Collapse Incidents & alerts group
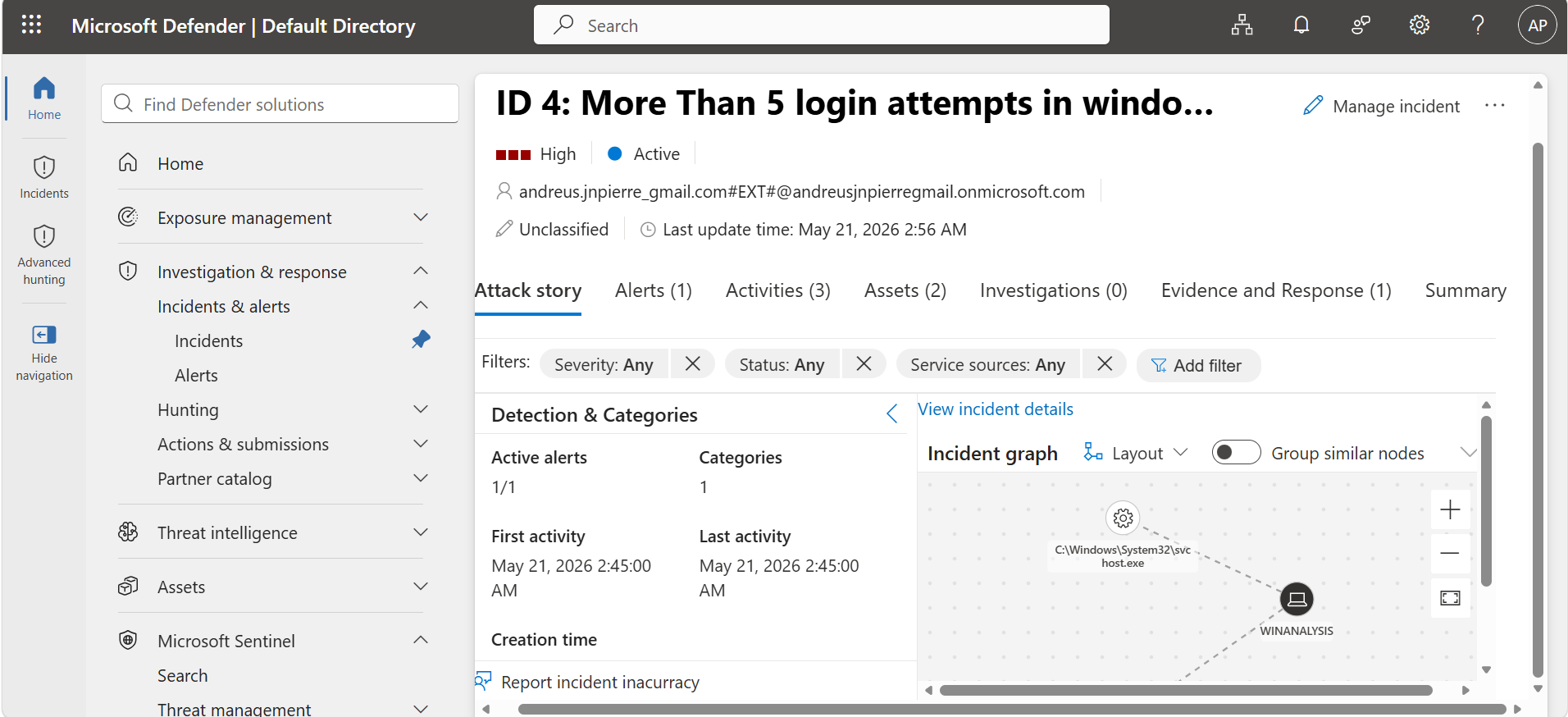This screenshot has width=1568, height=717. [x=421, y=305]
